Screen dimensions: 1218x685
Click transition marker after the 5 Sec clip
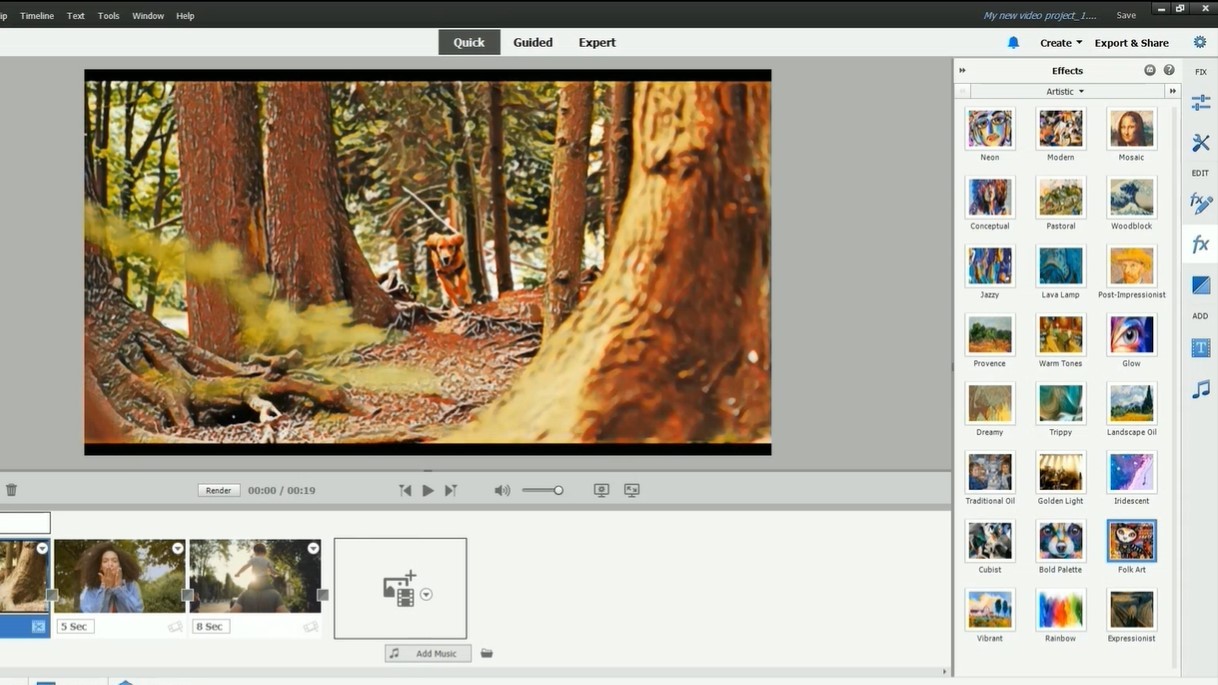[187, 595]
